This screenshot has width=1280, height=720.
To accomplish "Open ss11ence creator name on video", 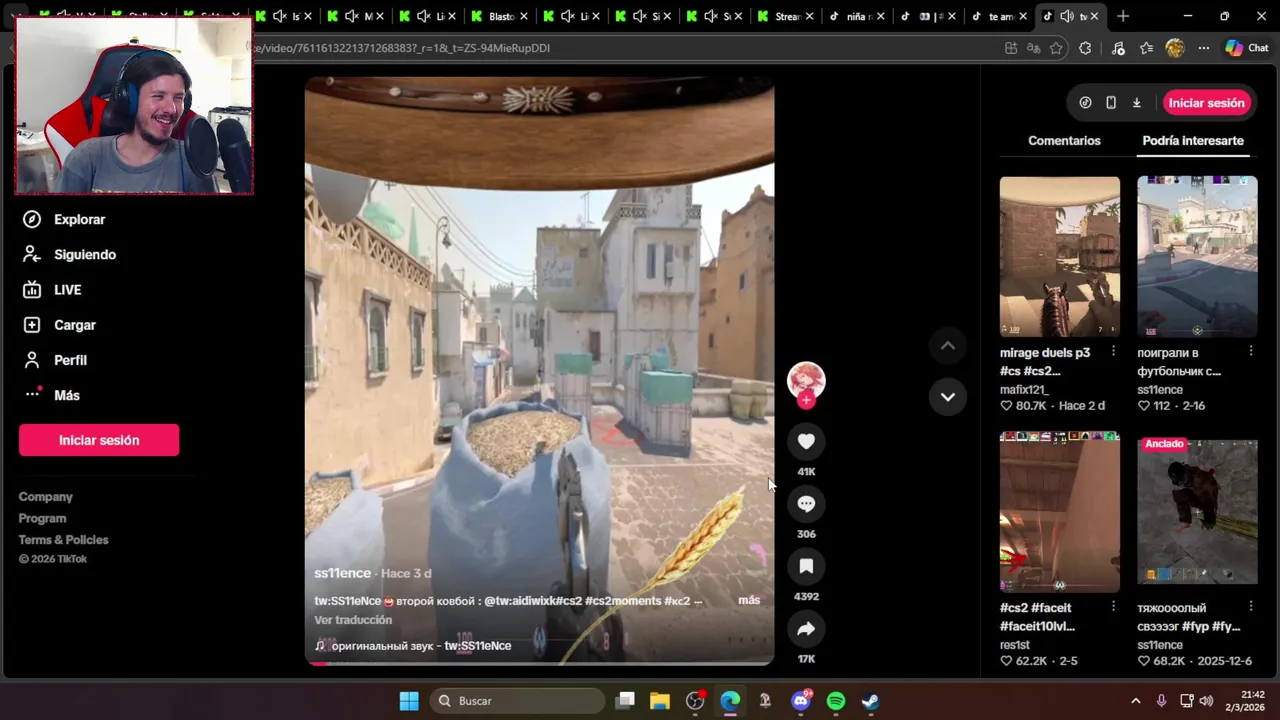I will click(342, 573).
